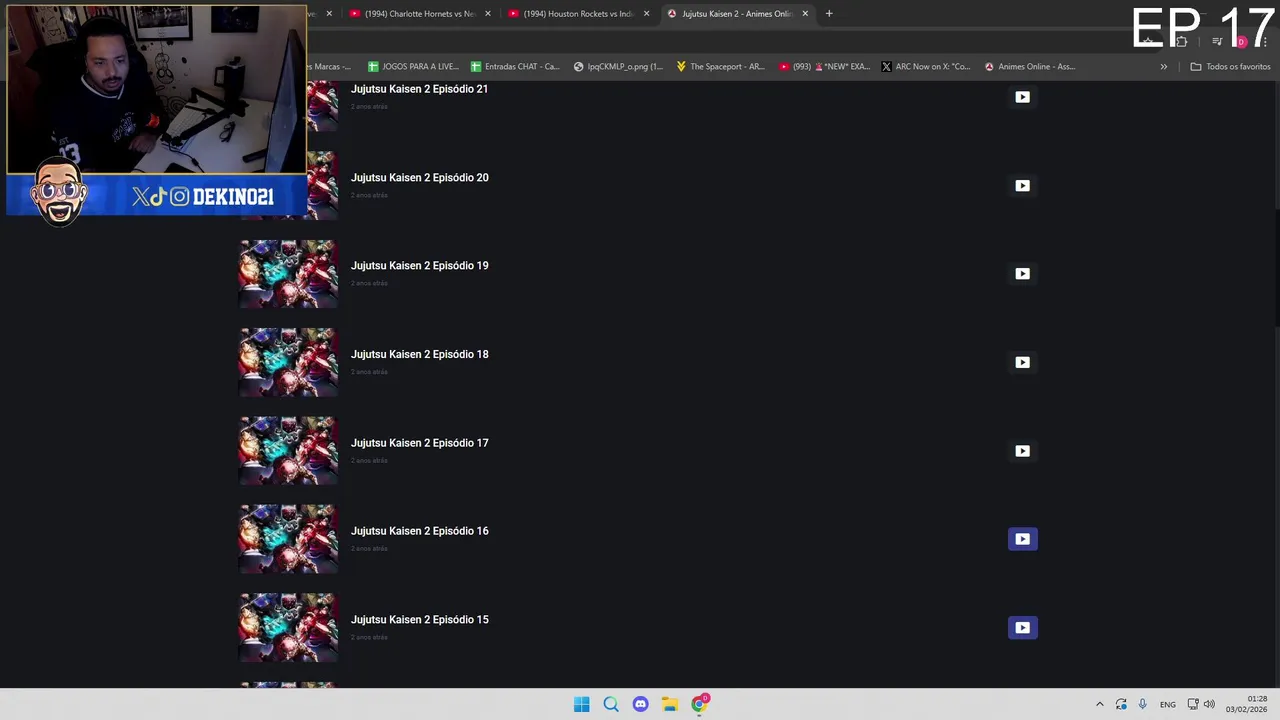Screen dimensions: 1280x720
Task: Open the Windows Start menu
Action: coord(582,704)
